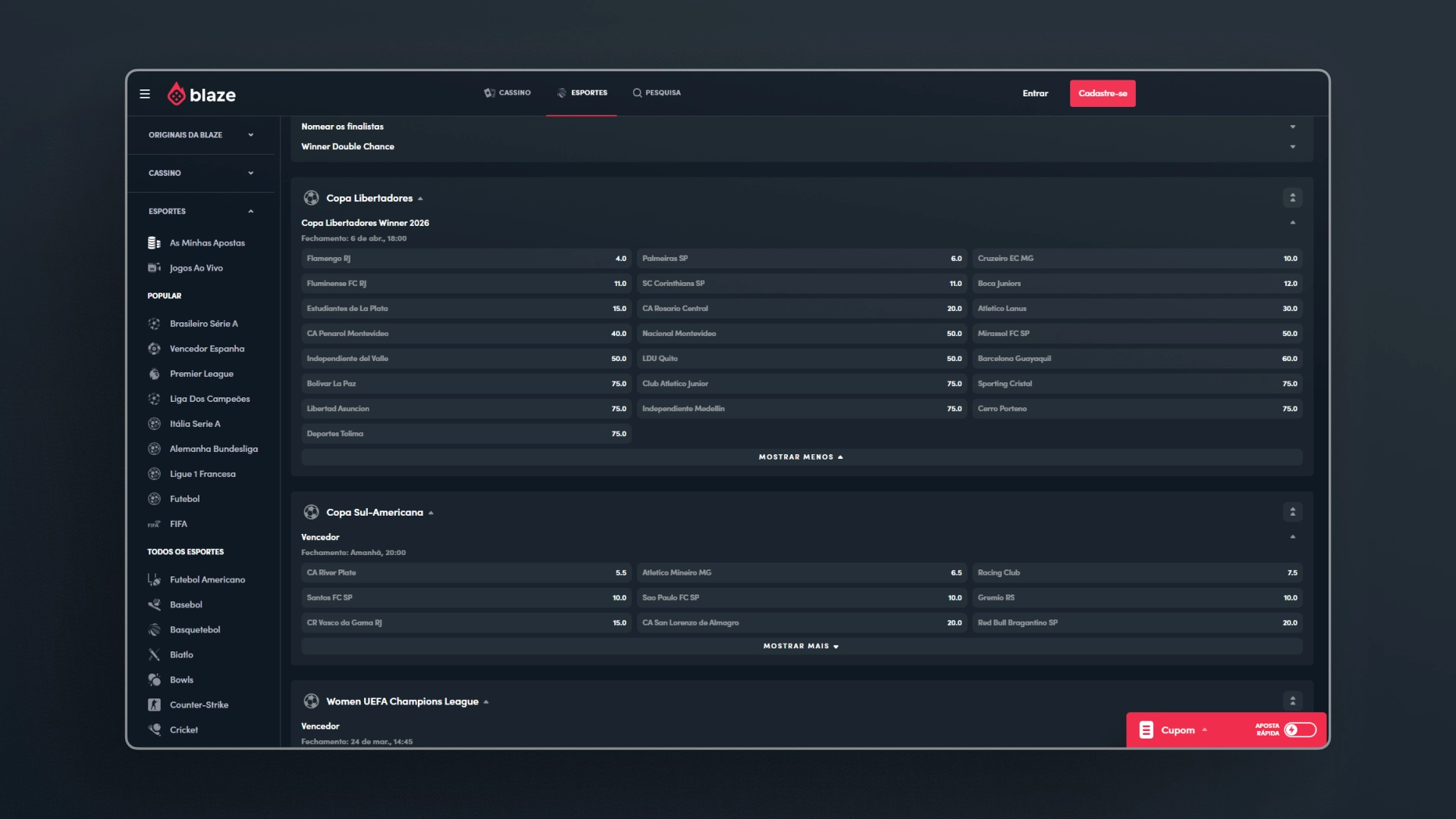Click the Cupom receipt icon

click(1147, 730)
